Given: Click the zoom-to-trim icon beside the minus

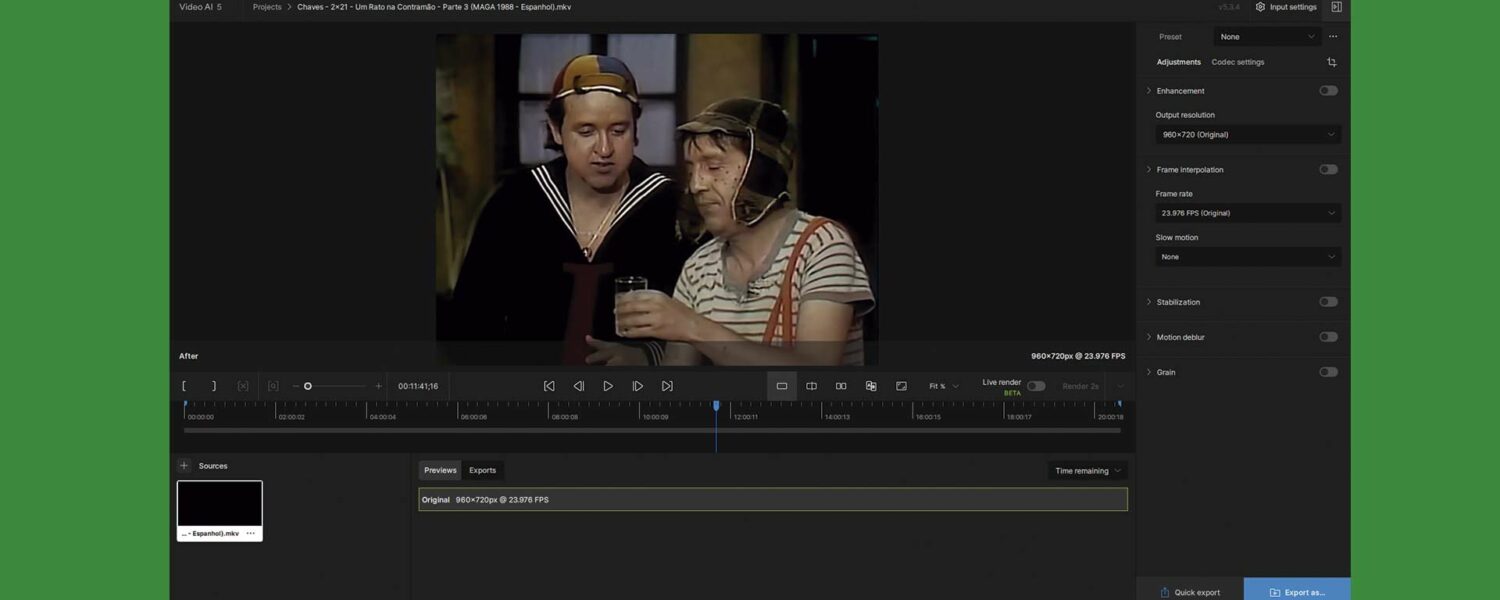Looking at the screenshot, I should [273, 386].
